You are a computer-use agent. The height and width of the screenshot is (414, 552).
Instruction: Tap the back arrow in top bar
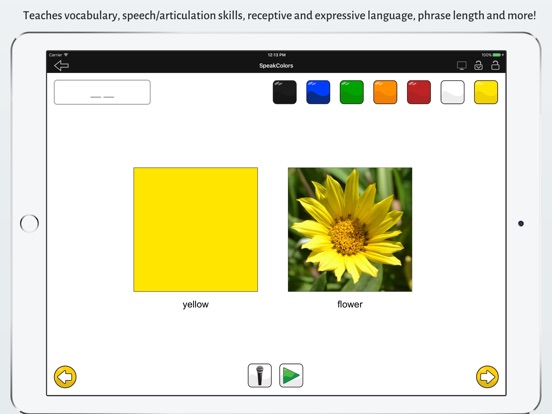click(x=62, y=65)
